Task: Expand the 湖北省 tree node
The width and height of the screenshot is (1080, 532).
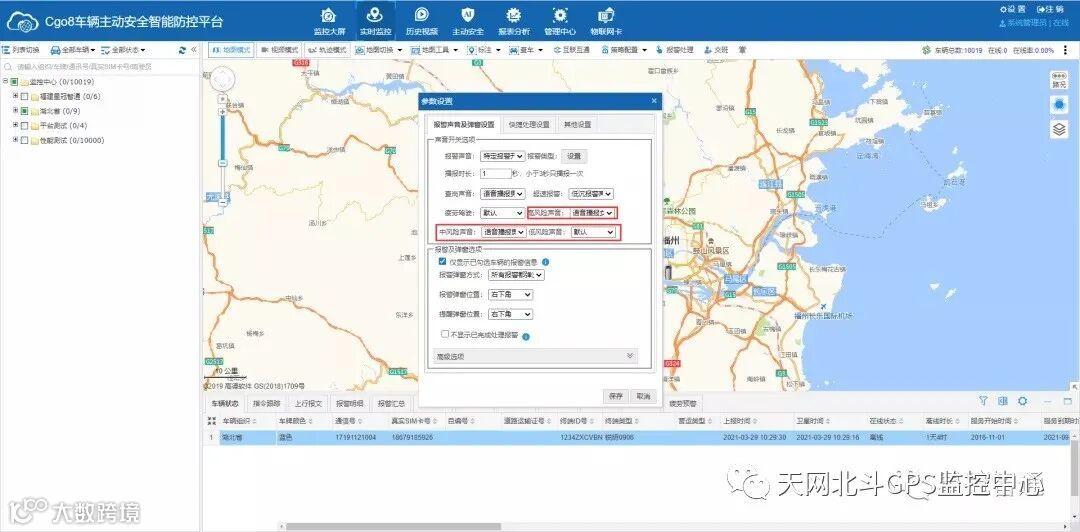Action: (15, 110)
